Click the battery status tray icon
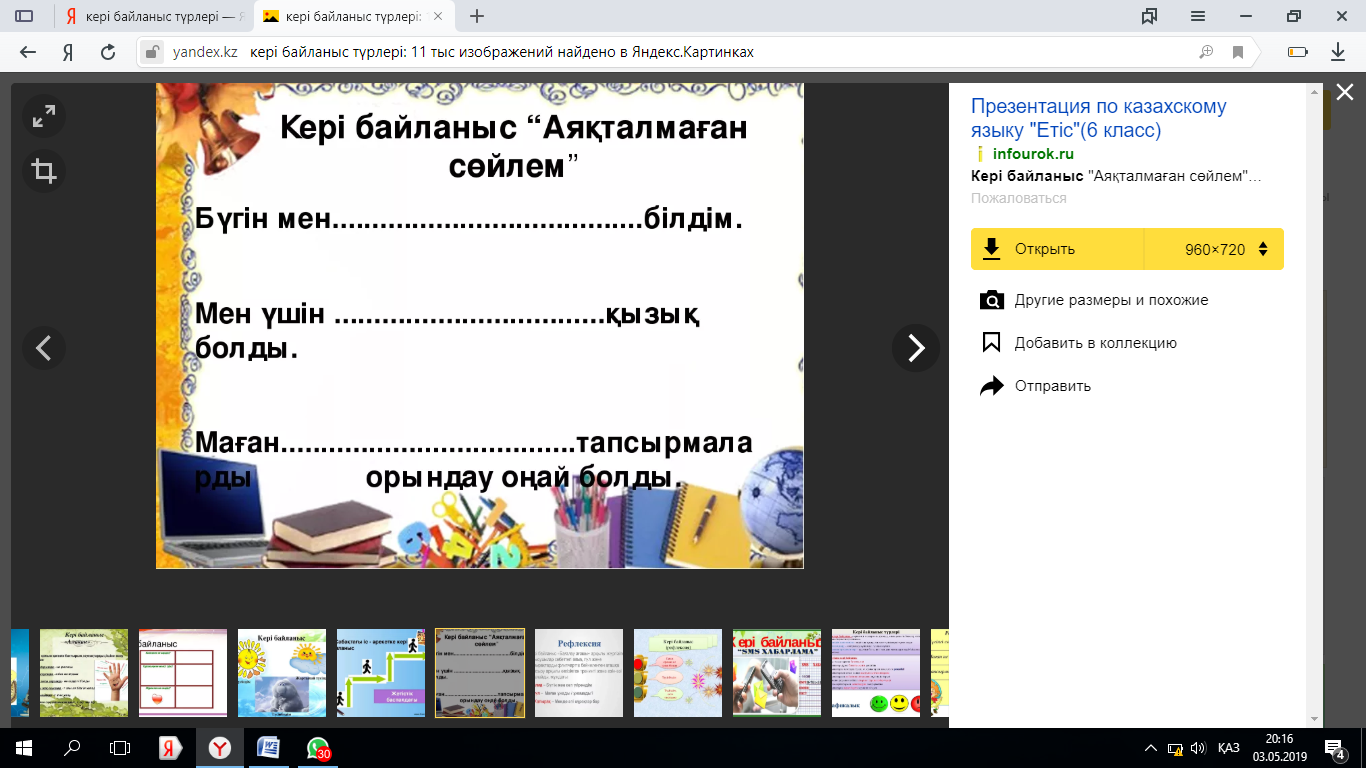This screenshot has height=768, width=1366. click(x=1175, y=748)
